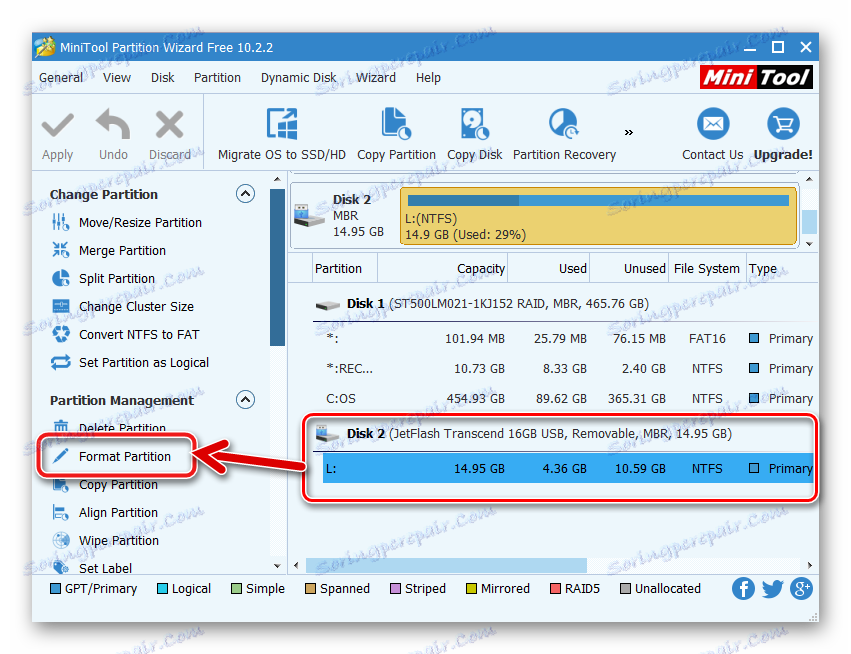Sort by Used column header
The width and height of the screenshot is (851, 654).
[x=549, y=268]
